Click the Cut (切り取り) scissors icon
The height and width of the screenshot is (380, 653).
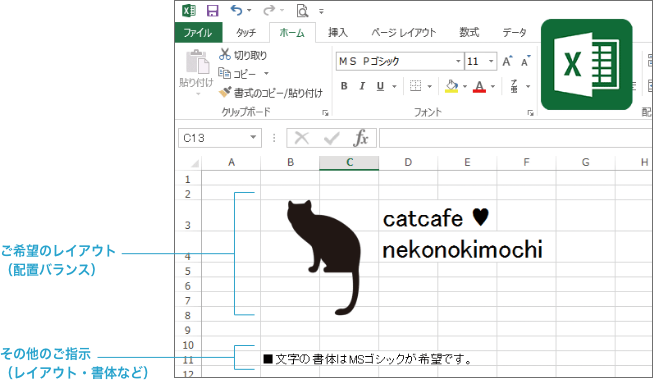pyautogui.click(x=225, y=54)
